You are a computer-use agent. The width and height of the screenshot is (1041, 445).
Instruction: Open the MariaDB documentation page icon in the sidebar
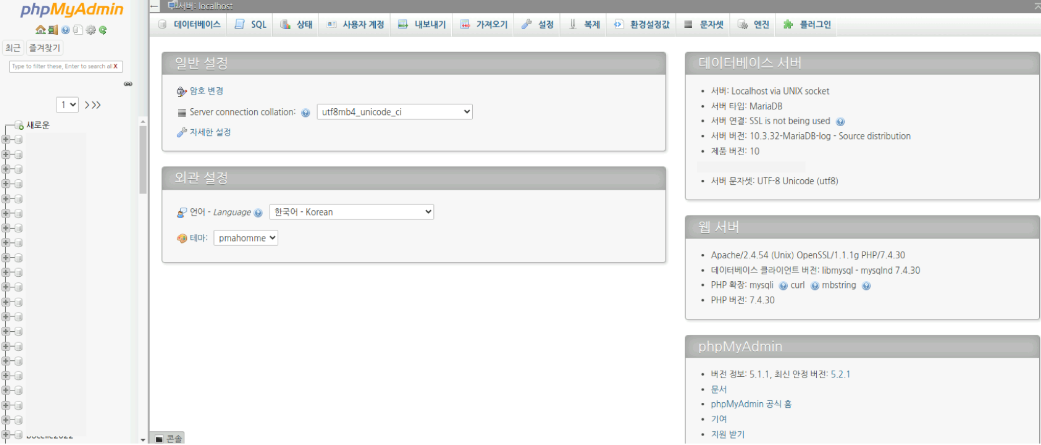(78, 30)
